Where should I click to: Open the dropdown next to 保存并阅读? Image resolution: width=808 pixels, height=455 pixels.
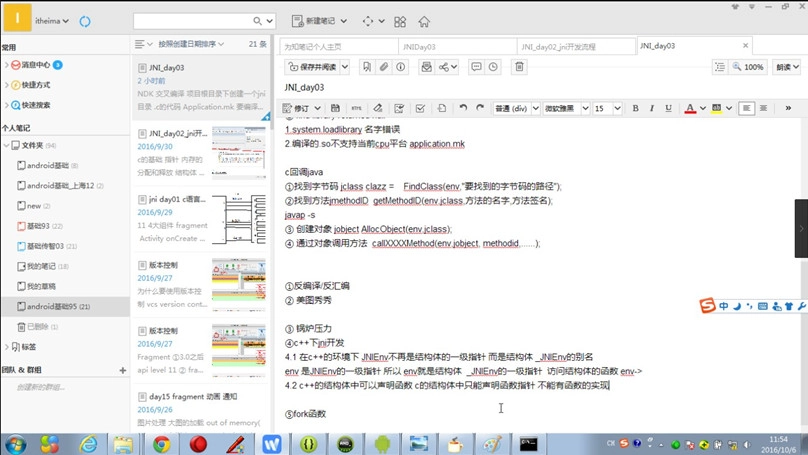tap(345, 67)
